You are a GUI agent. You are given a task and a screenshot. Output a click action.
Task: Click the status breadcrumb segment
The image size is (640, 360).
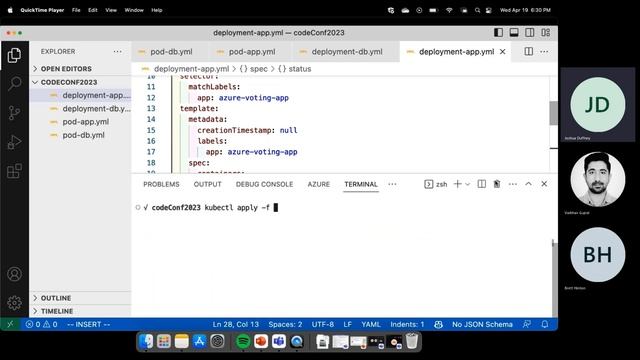click(x=295, y=69)
